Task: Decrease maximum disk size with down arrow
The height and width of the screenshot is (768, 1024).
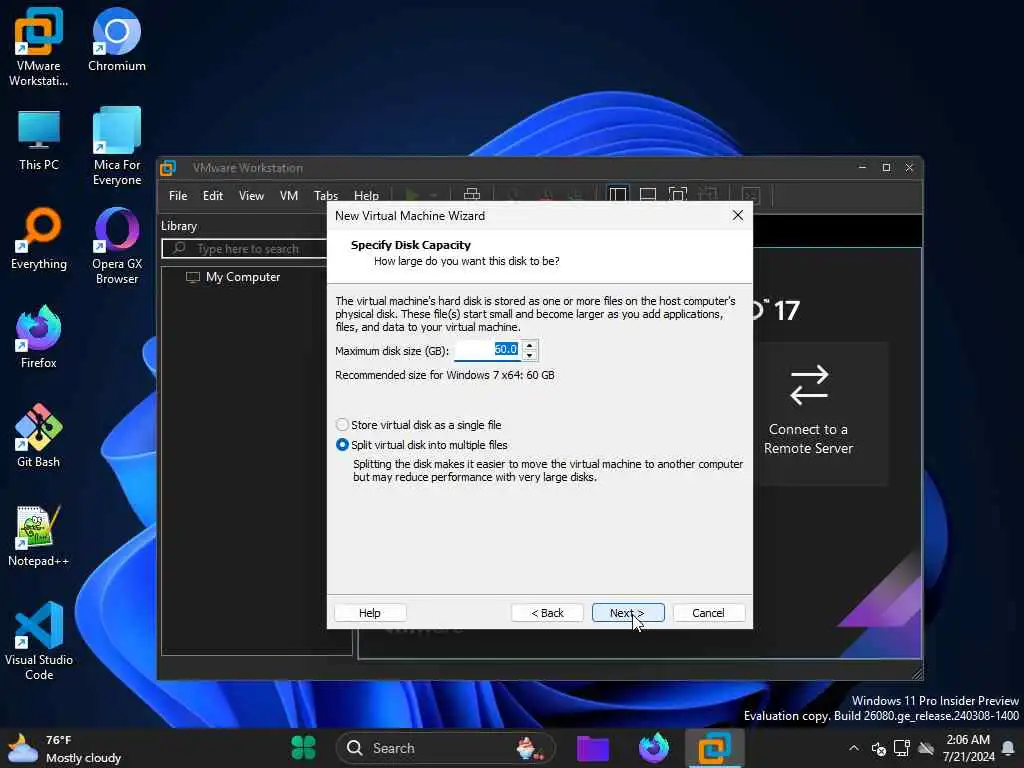Action: tap(530, 356)
